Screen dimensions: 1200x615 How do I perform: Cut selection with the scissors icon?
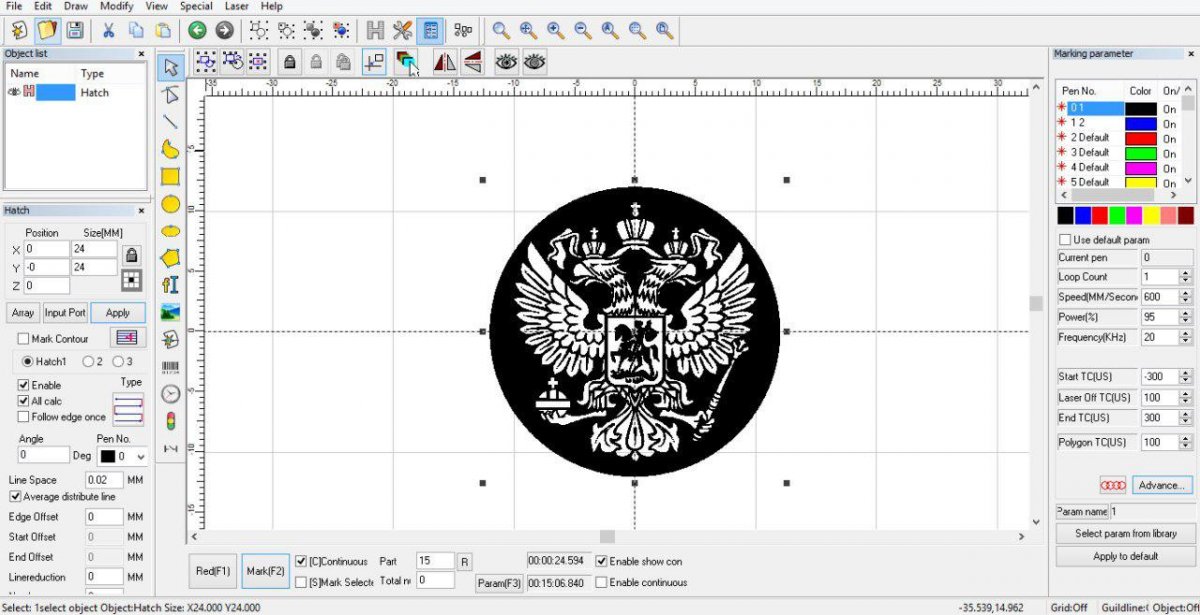(x=109, y=31)
